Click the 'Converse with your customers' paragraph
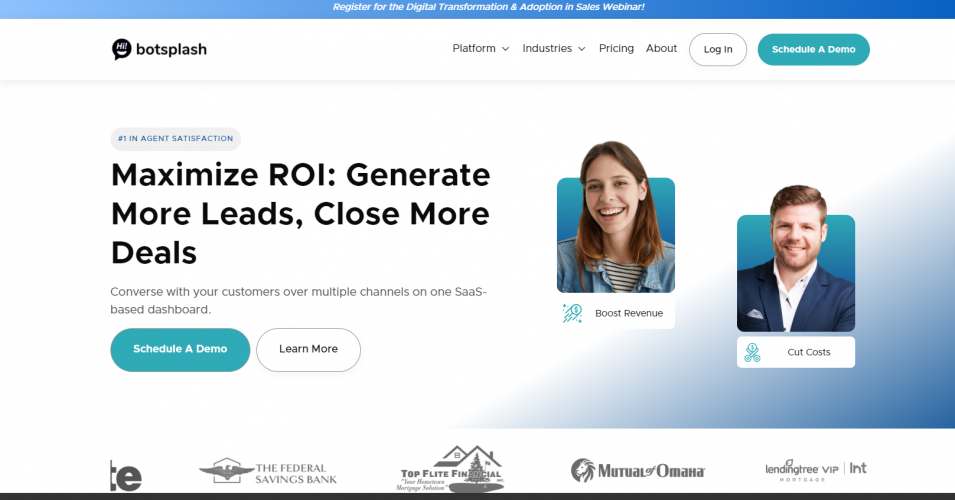955x500 pixels. [298, 300]
